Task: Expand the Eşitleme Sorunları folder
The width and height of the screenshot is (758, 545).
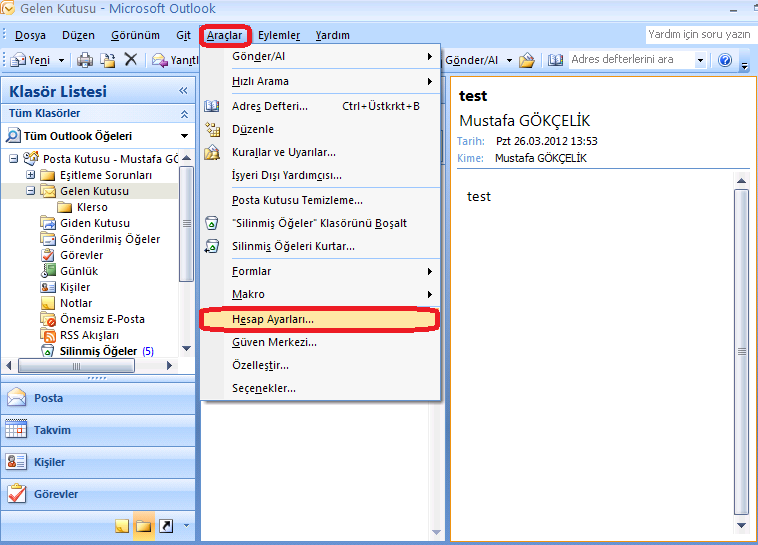Action: click(31, 175)
